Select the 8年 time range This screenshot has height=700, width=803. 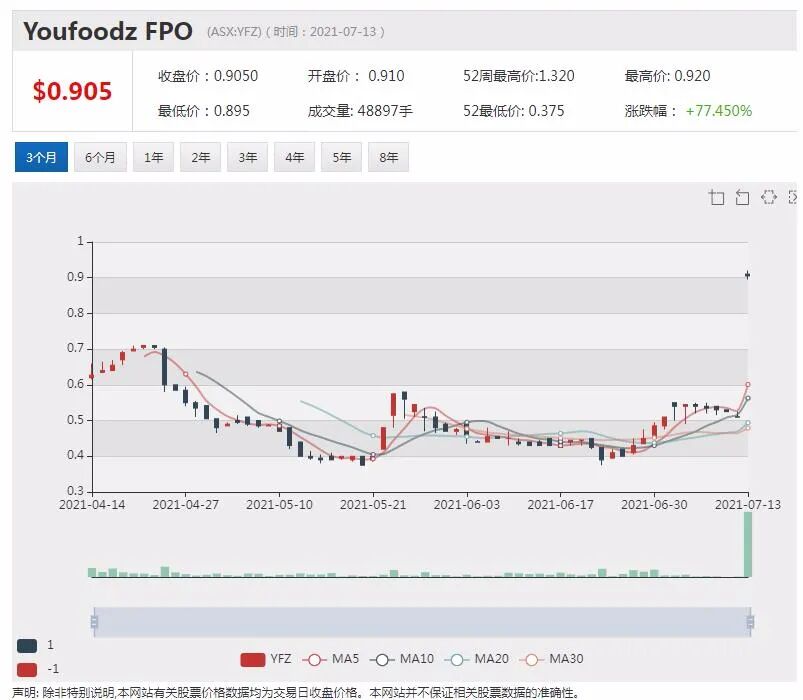[x=389, y=157]
